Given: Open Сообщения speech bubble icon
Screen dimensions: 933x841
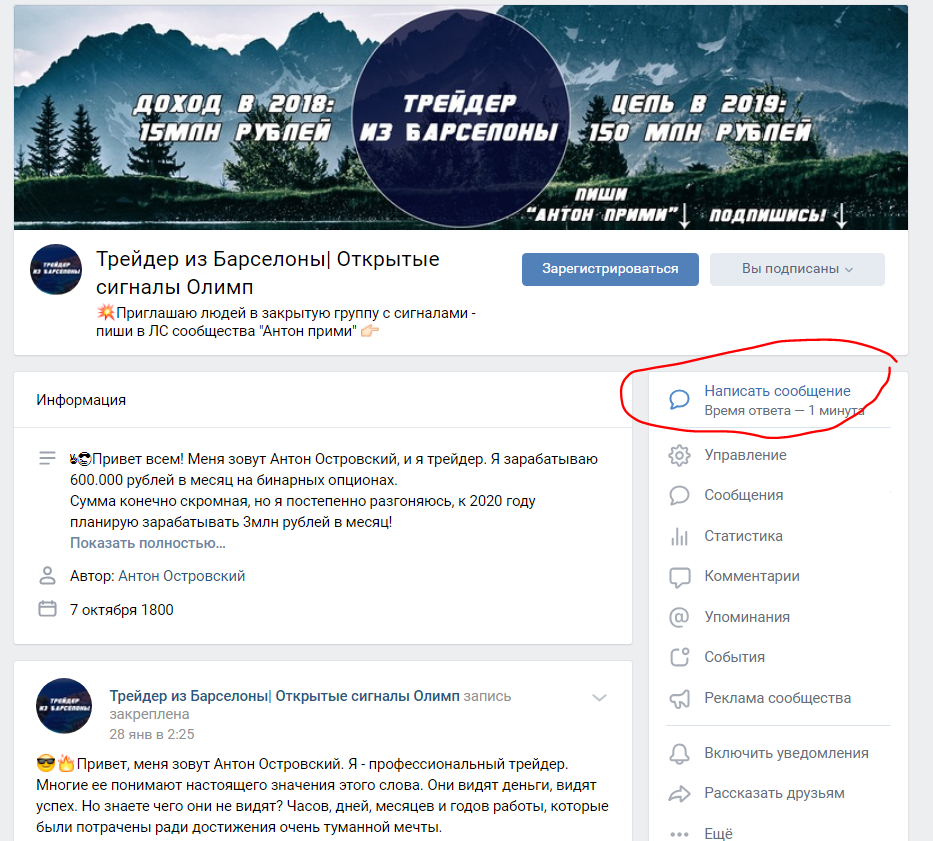Looking at the screenshot, I should (679, 495).
